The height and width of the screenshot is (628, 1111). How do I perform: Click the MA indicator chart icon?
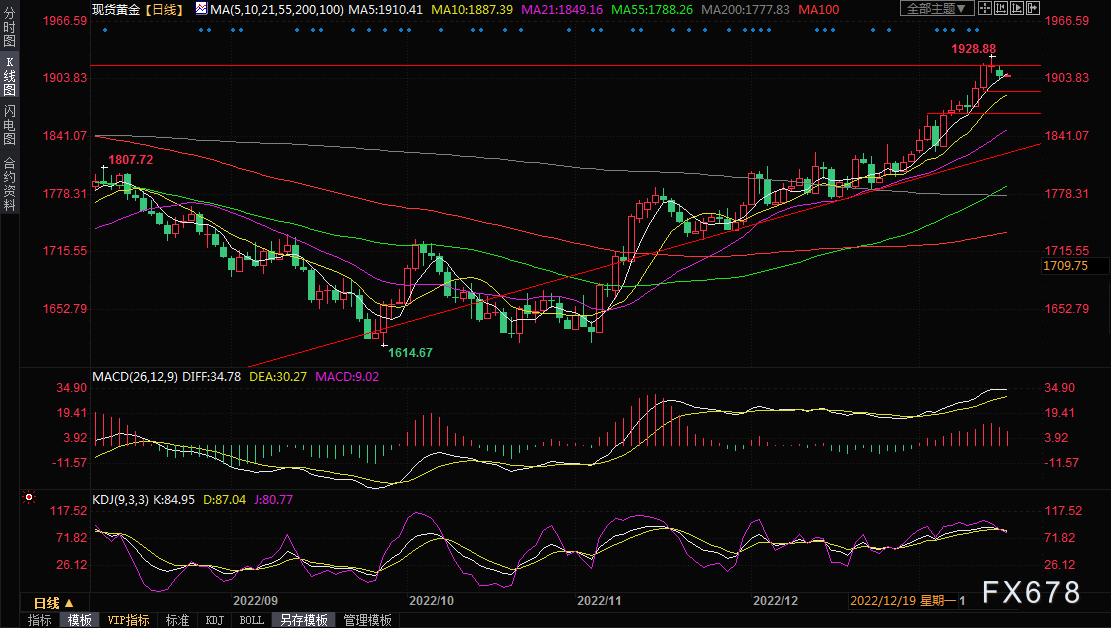[x=202, y=9]
